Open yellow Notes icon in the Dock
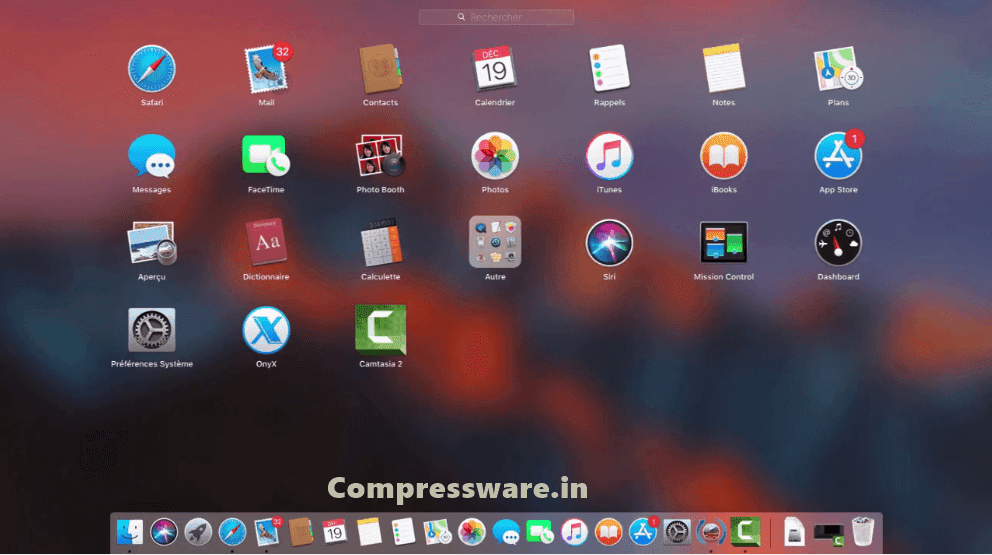The image size is (992, 555). [x=369, y=532]
